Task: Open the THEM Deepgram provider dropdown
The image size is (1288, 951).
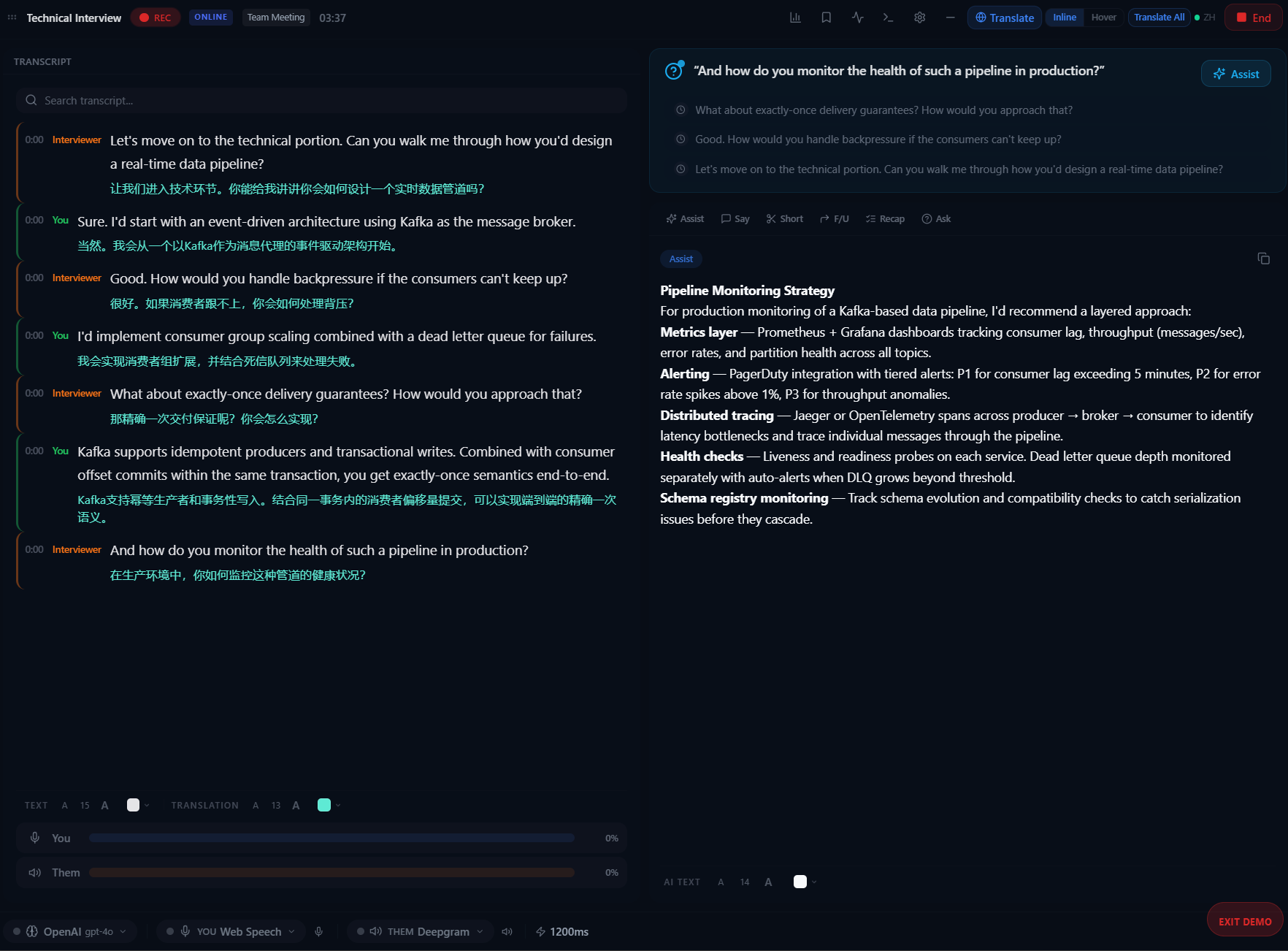Action: pos(419,931)
